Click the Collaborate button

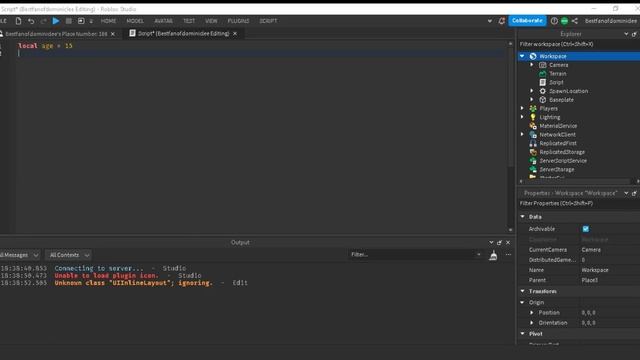coord(527,20)
